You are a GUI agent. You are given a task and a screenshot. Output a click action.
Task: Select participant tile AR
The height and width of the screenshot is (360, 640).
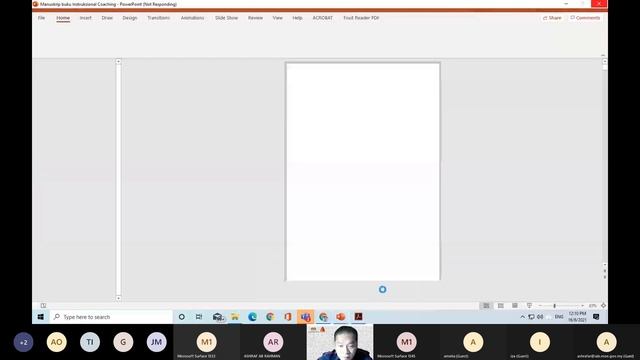coord(273,342)
